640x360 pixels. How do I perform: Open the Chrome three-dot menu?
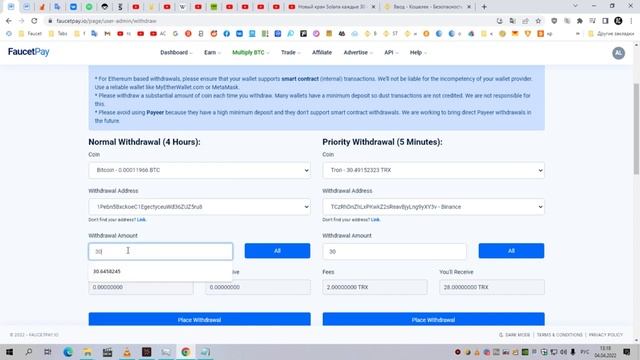pyautogui.click(x=631, y=21)
